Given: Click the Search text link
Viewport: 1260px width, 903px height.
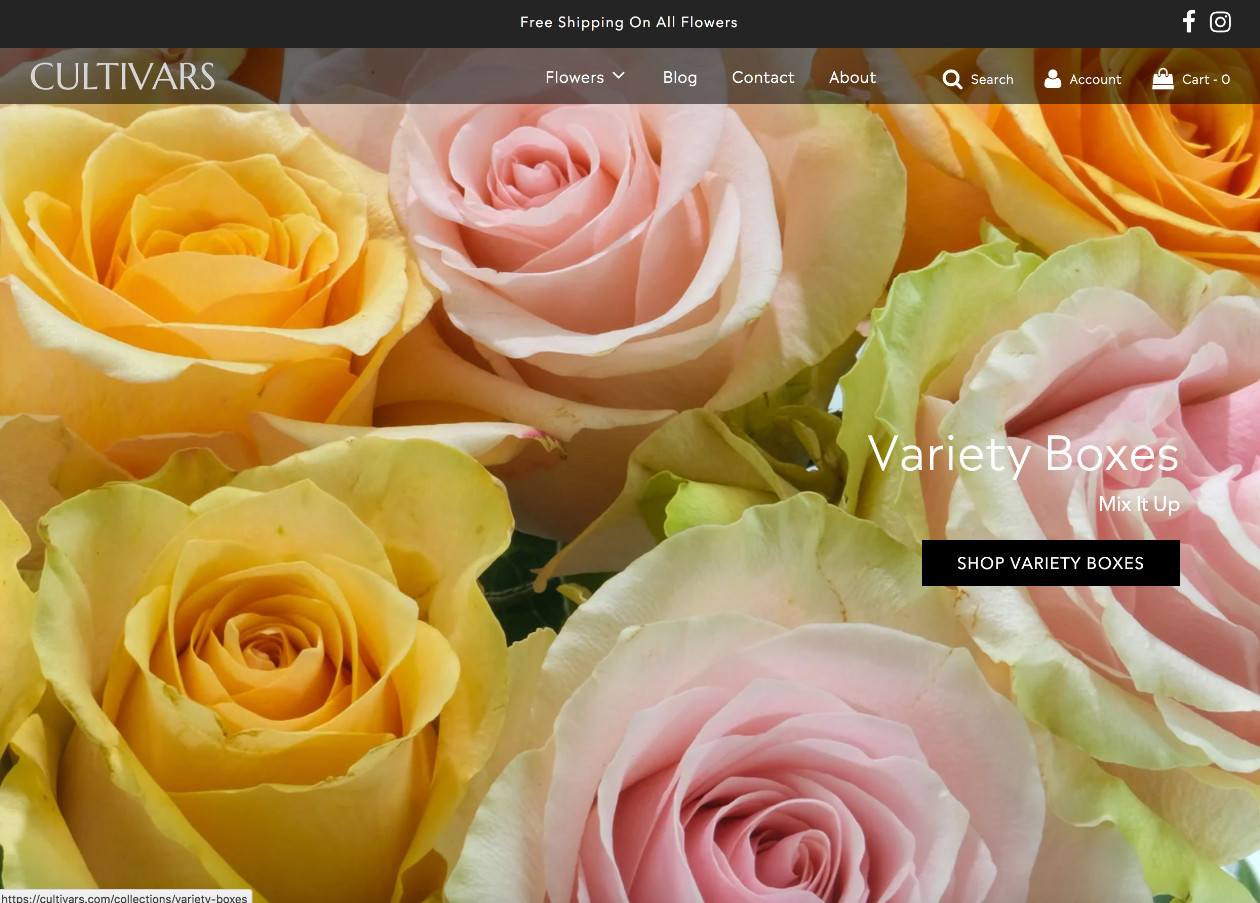Looking at the screenshot, I should point(992,79).
